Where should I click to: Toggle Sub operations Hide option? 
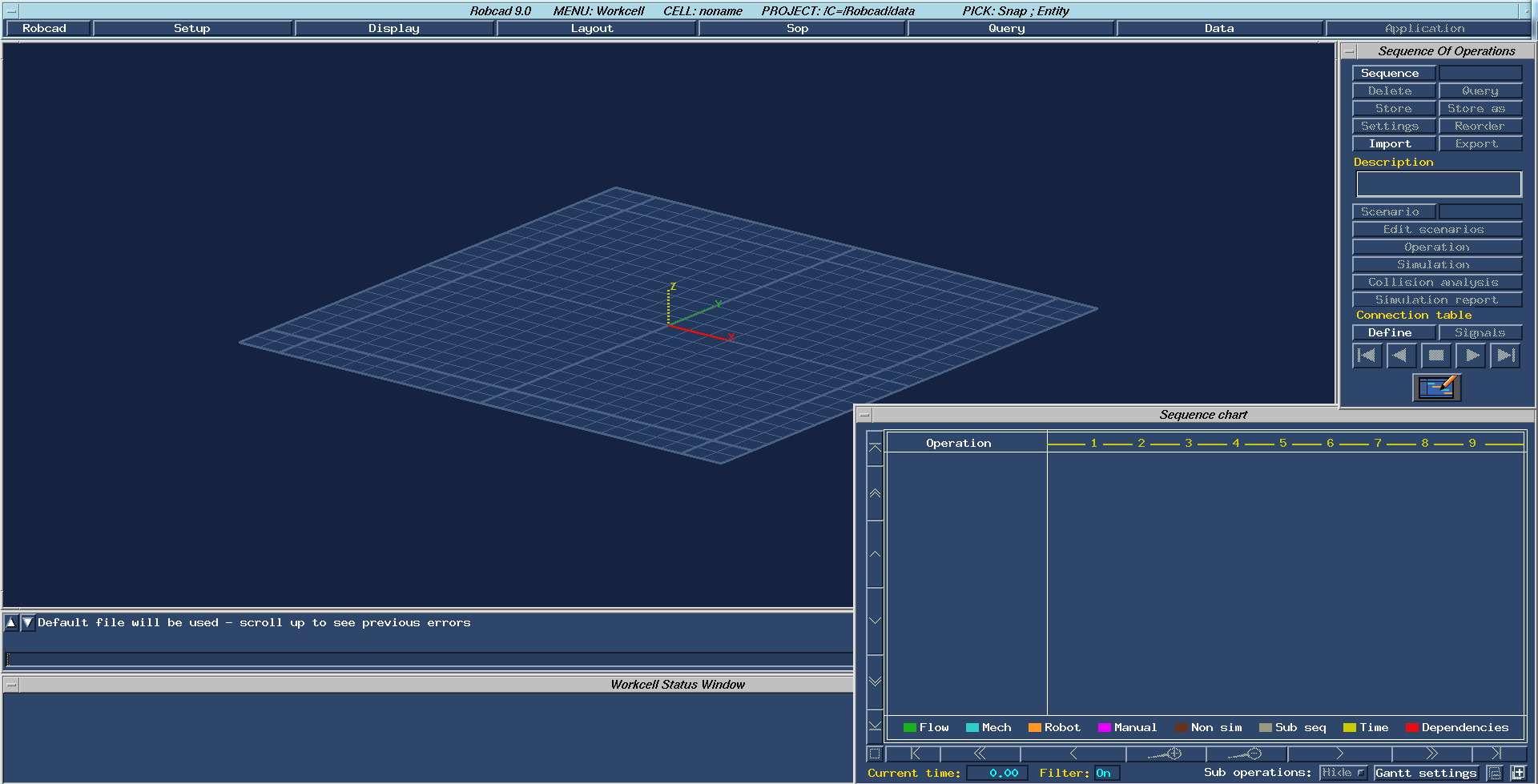tap(1343, 773)
